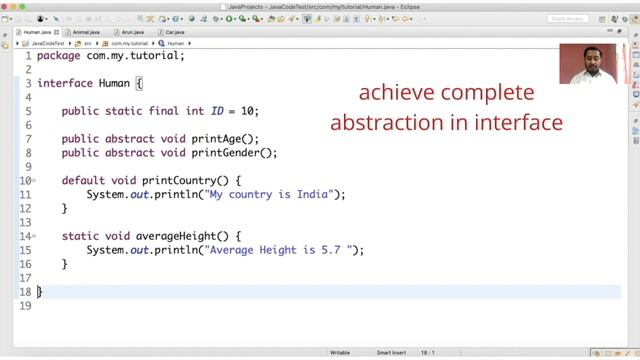Click the green Run button icon
This screenshot has width=640, height=360.
229,19
